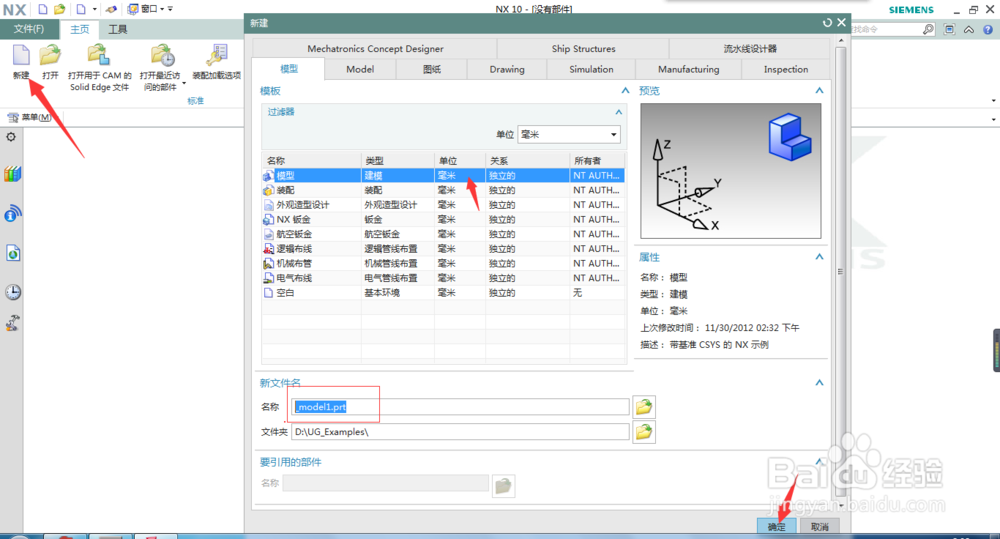Viewport: 1000px width, 539px height.
Task: Open the web browser page icon in sidebar
Action: pos(12,253)
